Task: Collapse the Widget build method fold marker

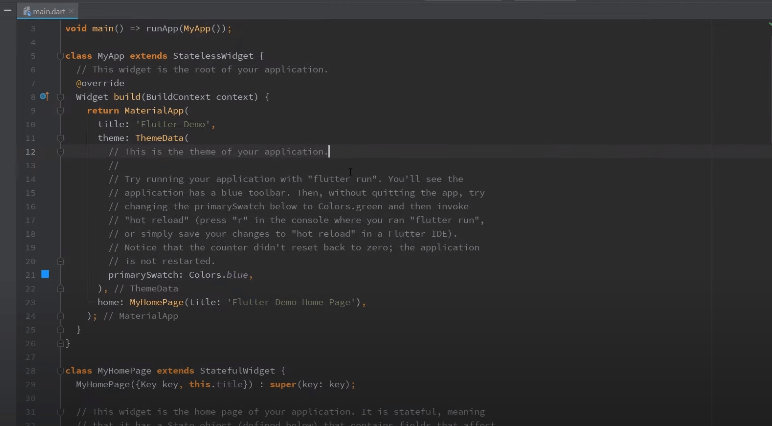Action: pyautogui.click(x=61, y=97)
